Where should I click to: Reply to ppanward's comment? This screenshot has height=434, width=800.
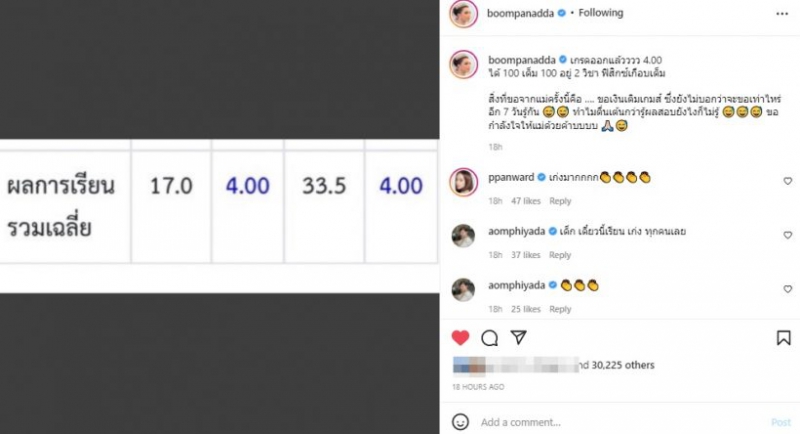pos(560,201)
